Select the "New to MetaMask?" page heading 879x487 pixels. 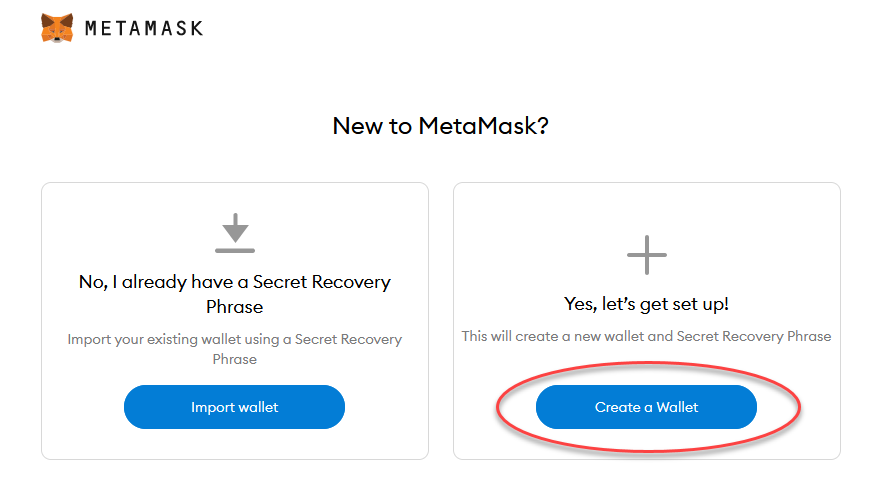440,127
